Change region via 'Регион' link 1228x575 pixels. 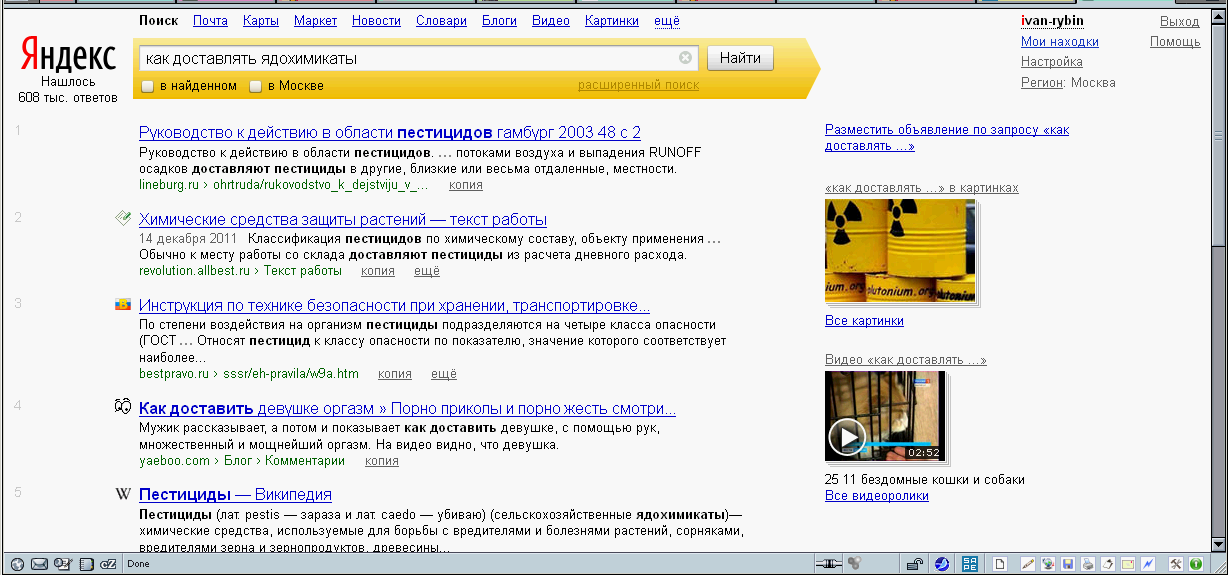point(1042,83)
